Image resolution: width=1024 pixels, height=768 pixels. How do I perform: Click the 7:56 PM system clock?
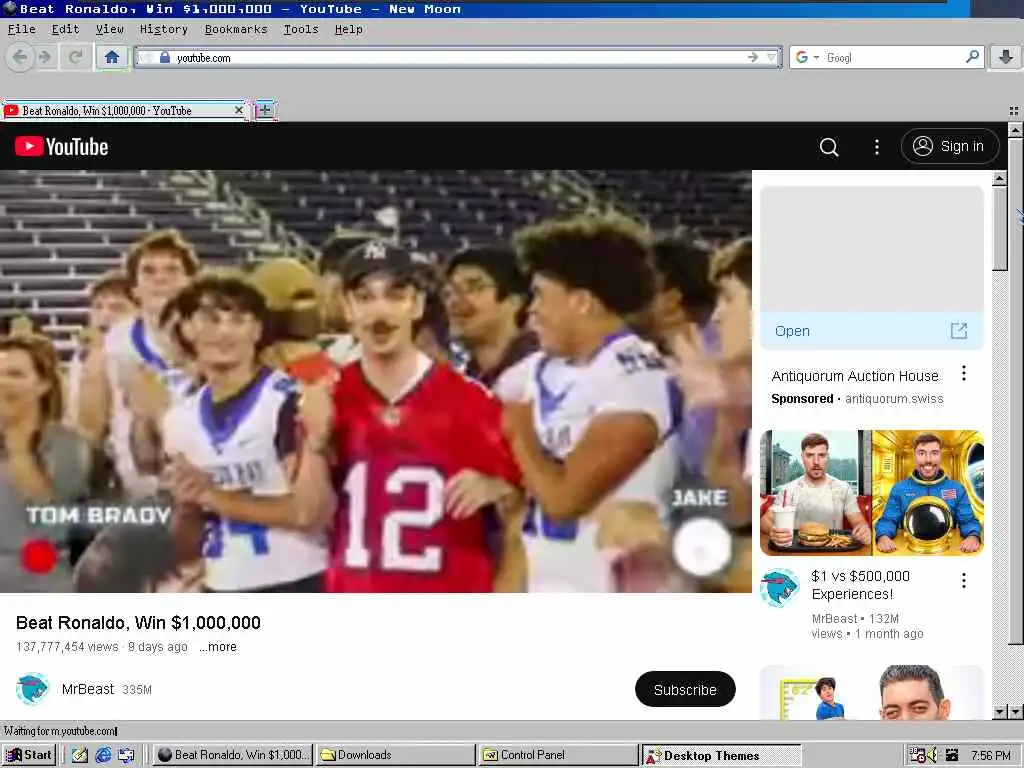pyautogui.click(x=991, y=756)
